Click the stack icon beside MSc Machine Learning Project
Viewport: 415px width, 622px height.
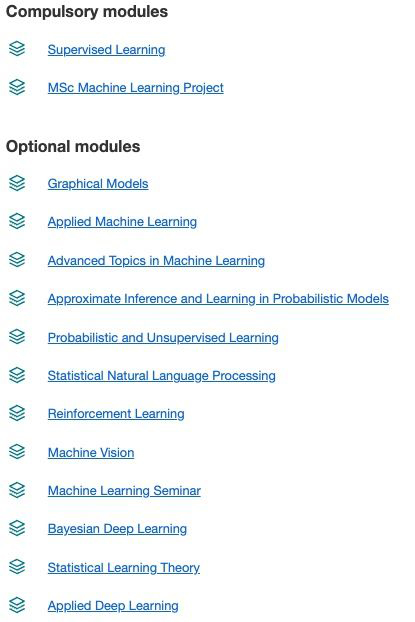click(17, 87)
